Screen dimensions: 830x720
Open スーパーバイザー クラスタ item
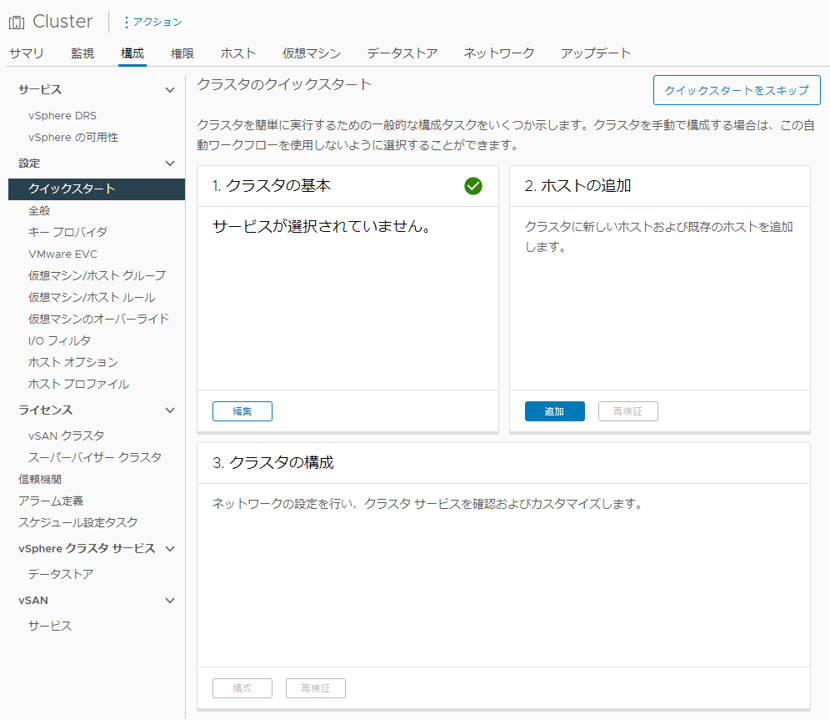95,457
